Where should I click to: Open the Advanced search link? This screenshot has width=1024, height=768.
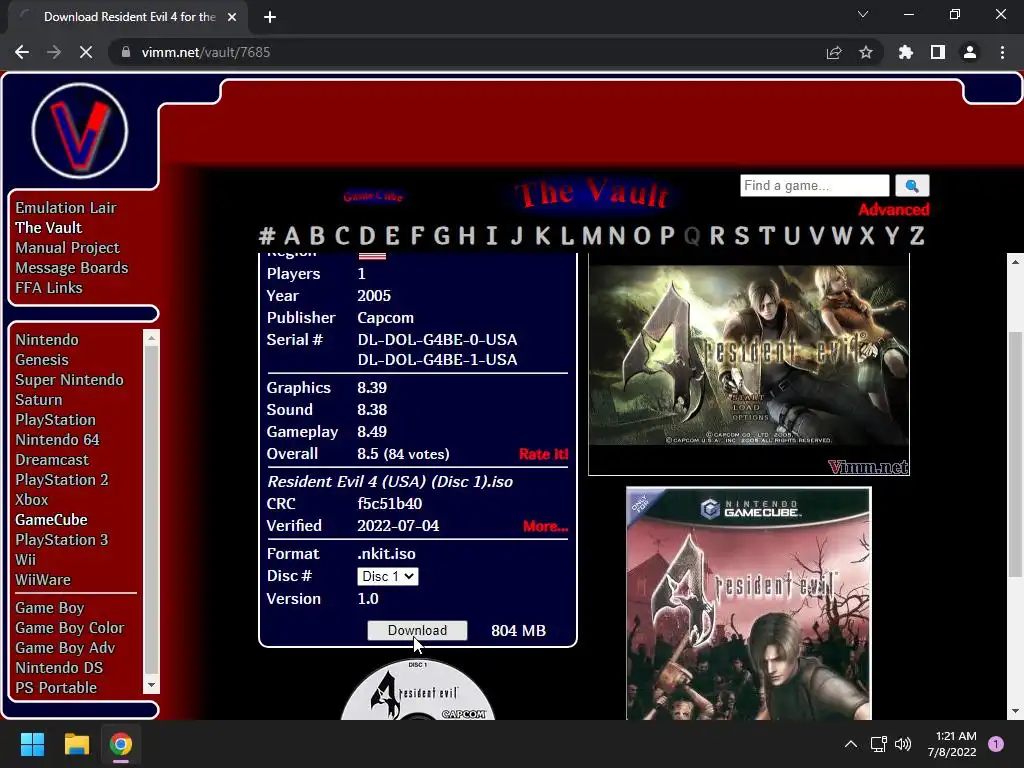(x=893, y=210)
